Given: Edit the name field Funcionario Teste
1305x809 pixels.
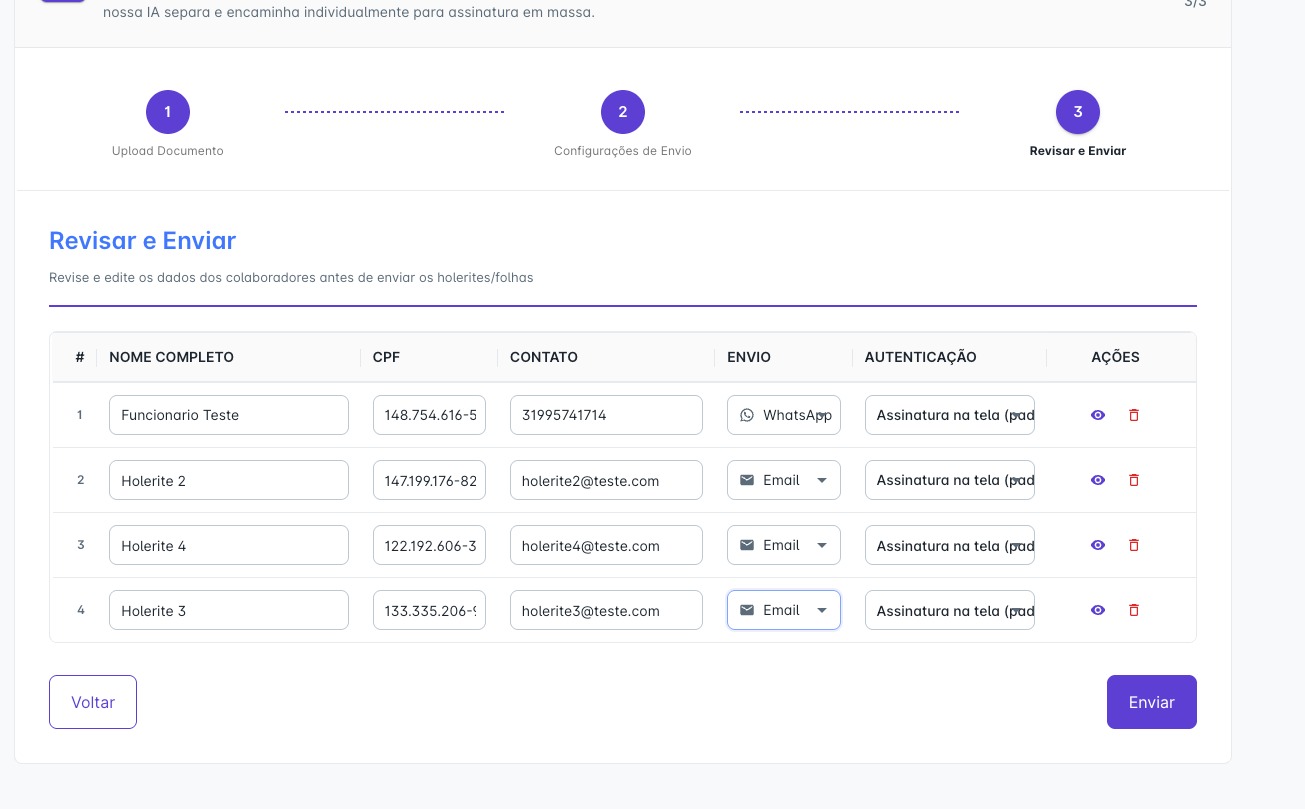Looking at the screenshot, I should (x=229, y=415).
